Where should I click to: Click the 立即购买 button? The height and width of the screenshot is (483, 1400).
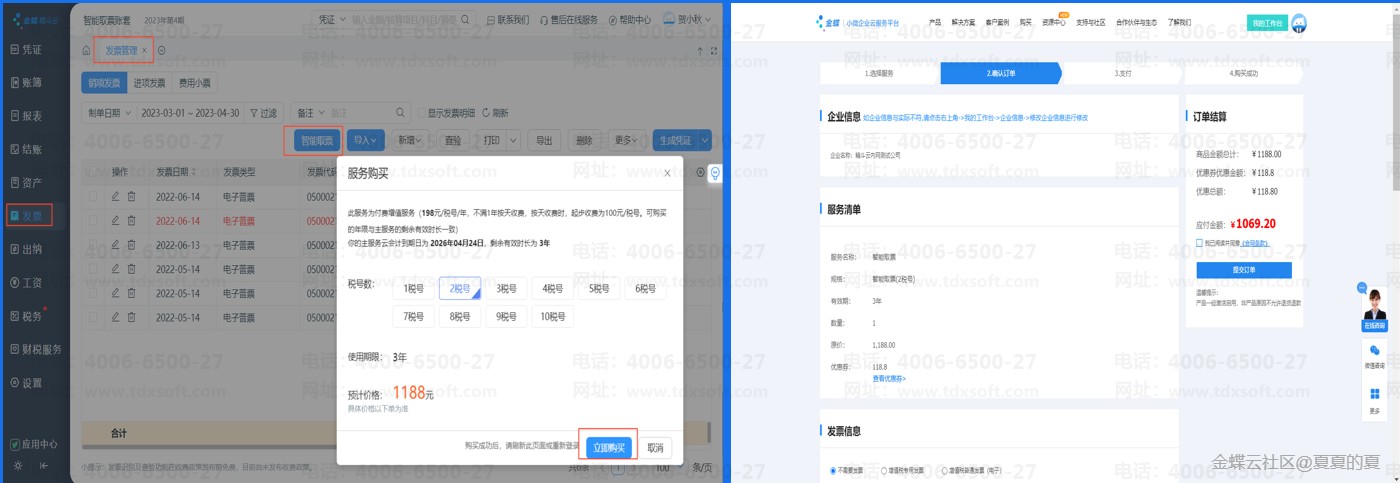pos(608,448)
